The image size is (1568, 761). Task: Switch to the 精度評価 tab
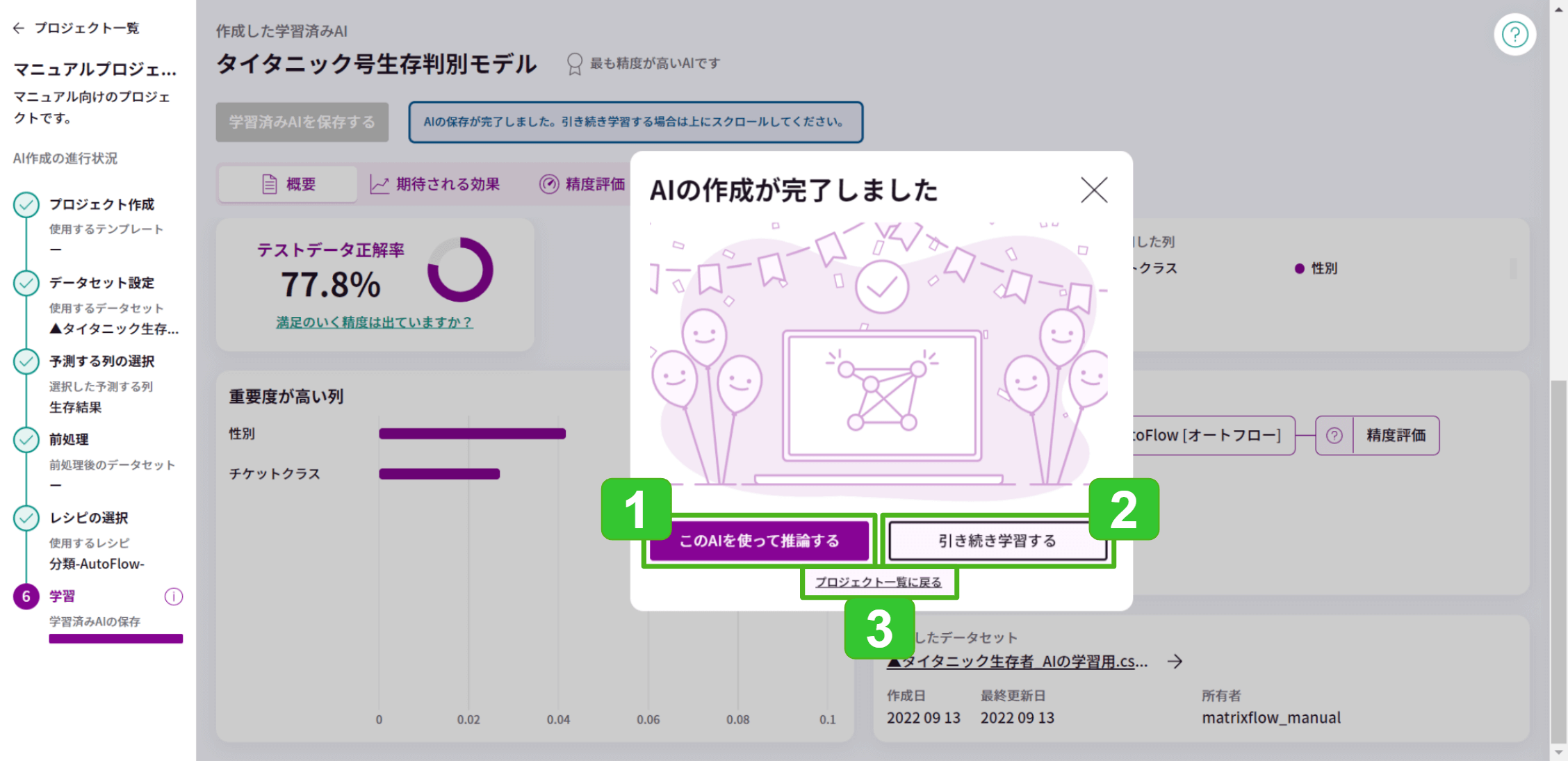tap(582, 184)
